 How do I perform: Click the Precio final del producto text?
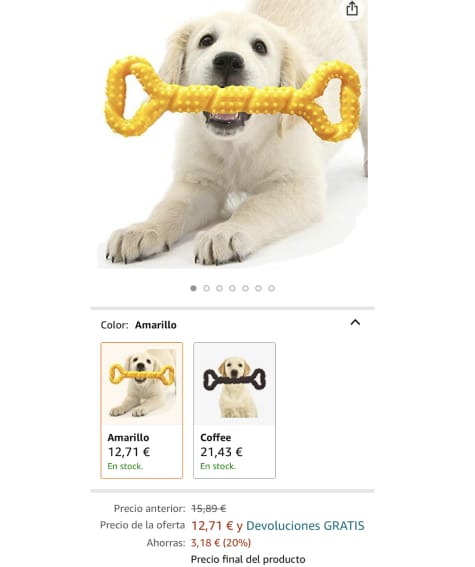coord(248,559)
